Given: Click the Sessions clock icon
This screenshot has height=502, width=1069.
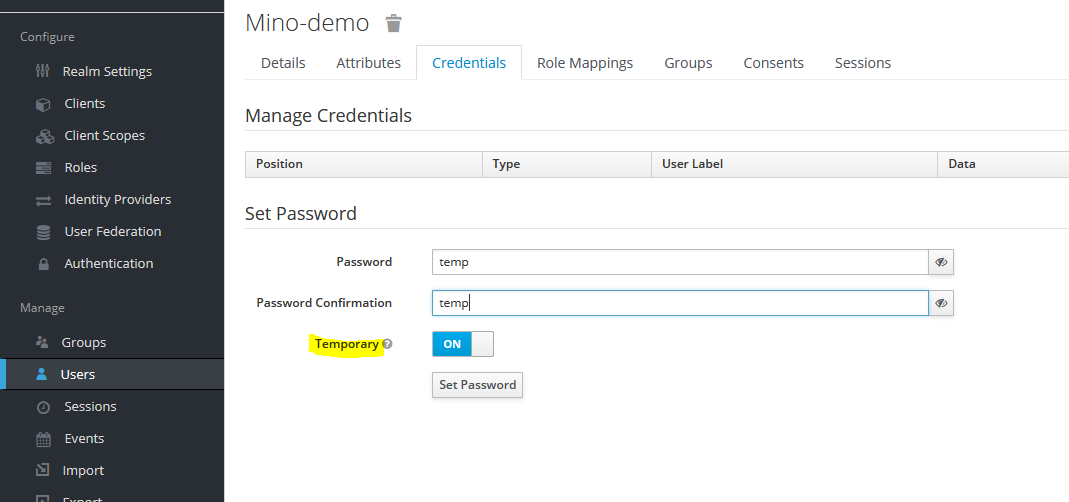Looking at the screenshot, I should pos(43,407).
